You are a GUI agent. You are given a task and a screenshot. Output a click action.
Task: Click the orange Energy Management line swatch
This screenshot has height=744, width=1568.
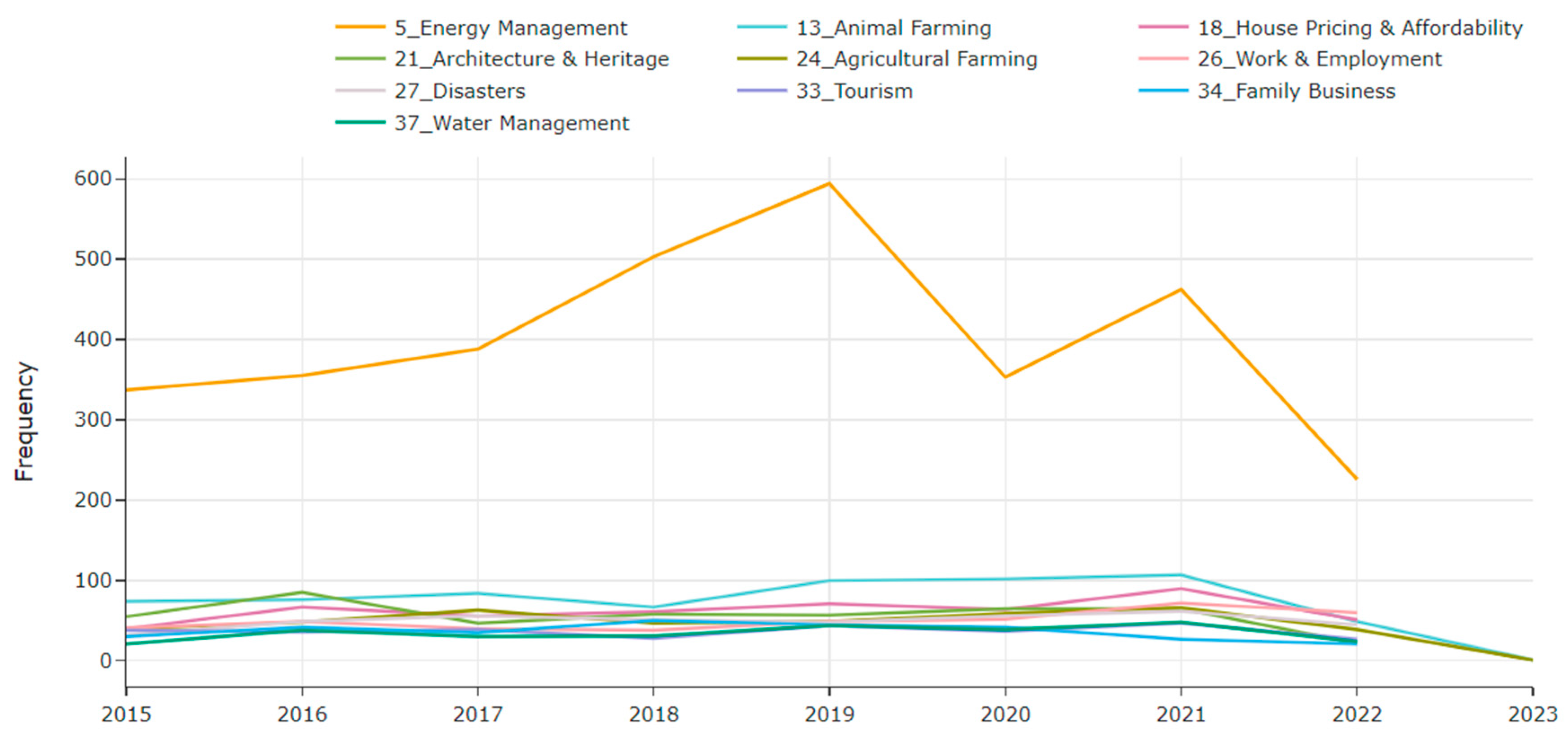coord(360,27)
